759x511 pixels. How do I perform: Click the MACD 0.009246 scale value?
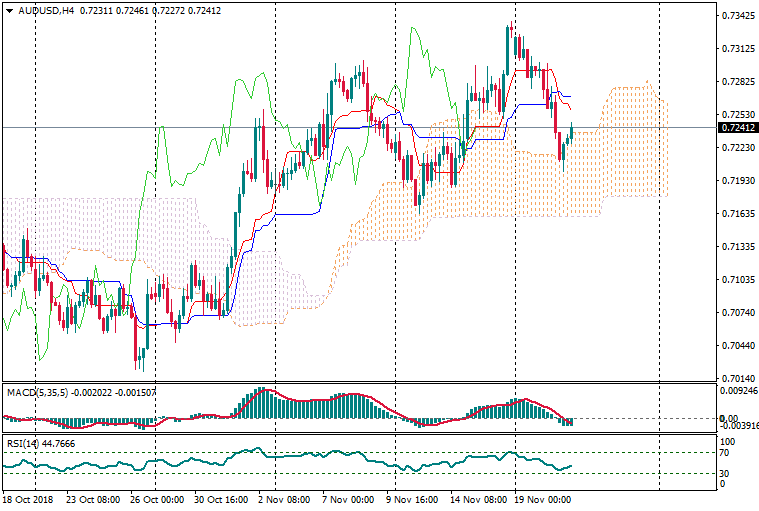738,392
